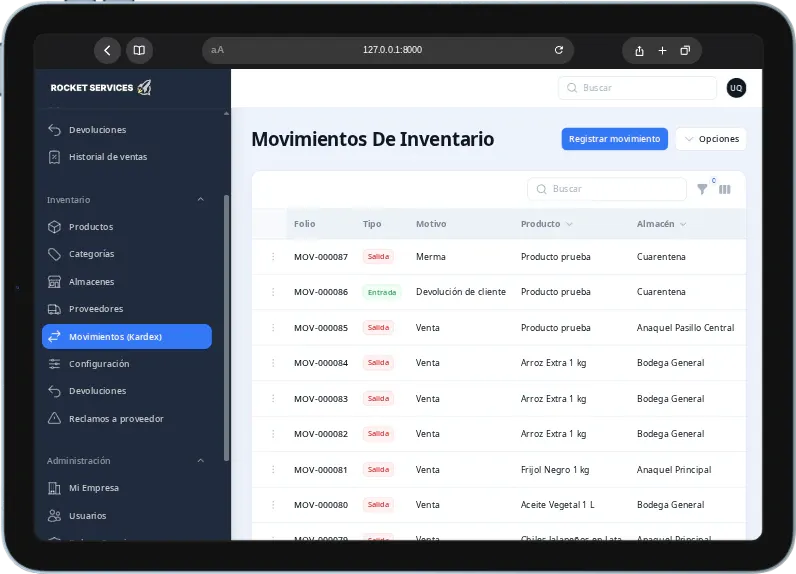Select Movimientos (Kardex) menu item
The width and height of the screenshot is (796, 574).
pyautogui.click(x=127, y=336)
